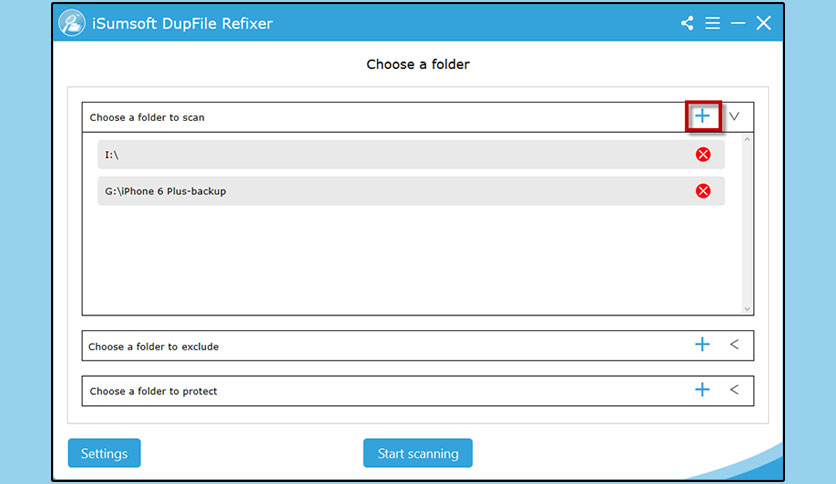Expand the Choose a folder to protect section

[x=734, y=390]
